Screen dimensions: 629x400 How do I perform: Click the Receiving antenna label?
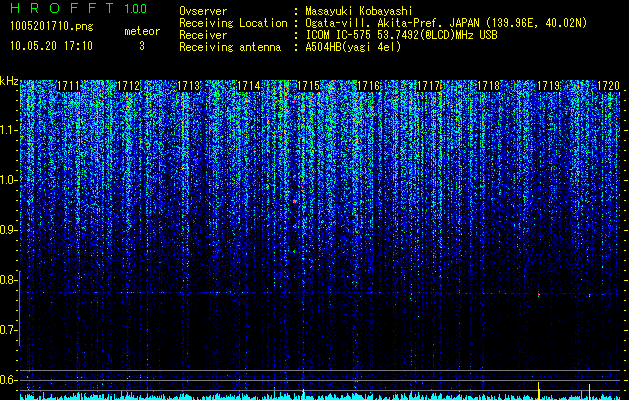click(x=230, y=47)
